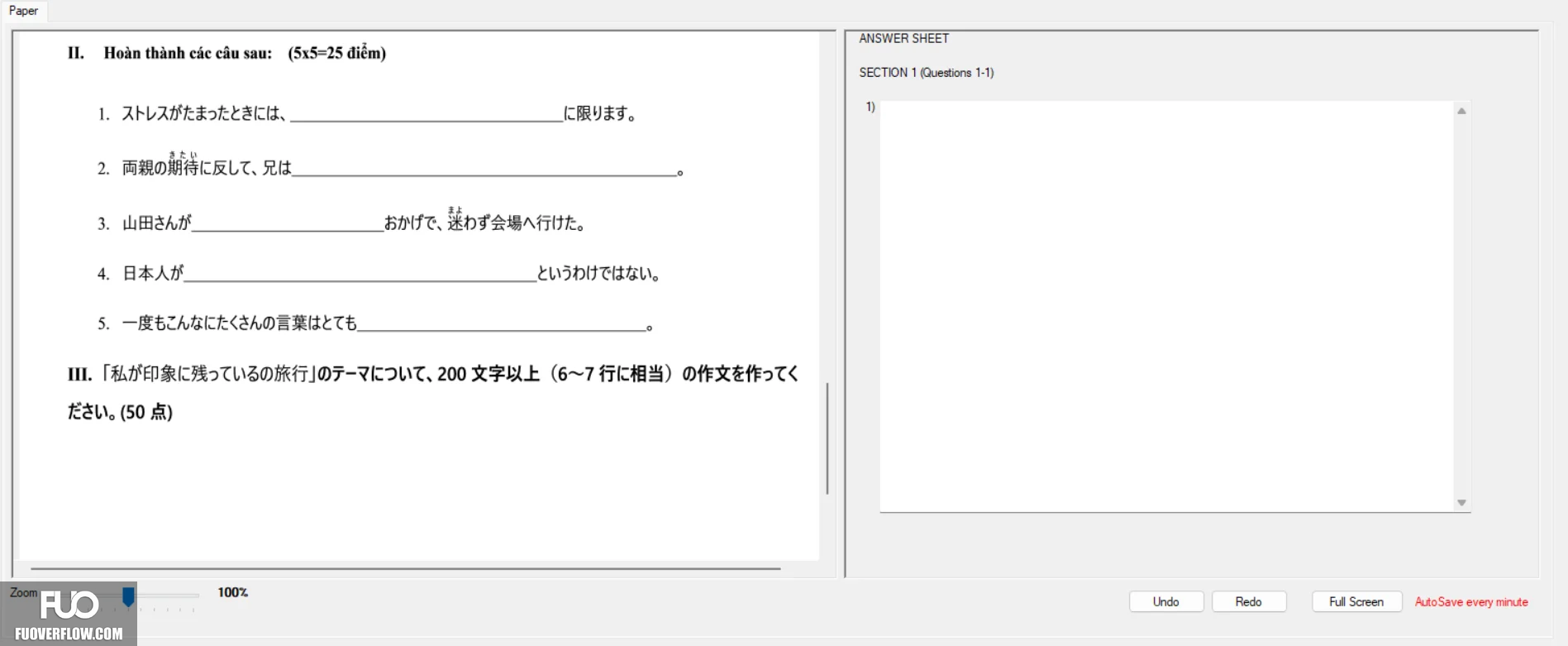This screenshot has width=1568, height=646.
Task: Click the ANSWER SHEET heading
Action: coord(903,38)
